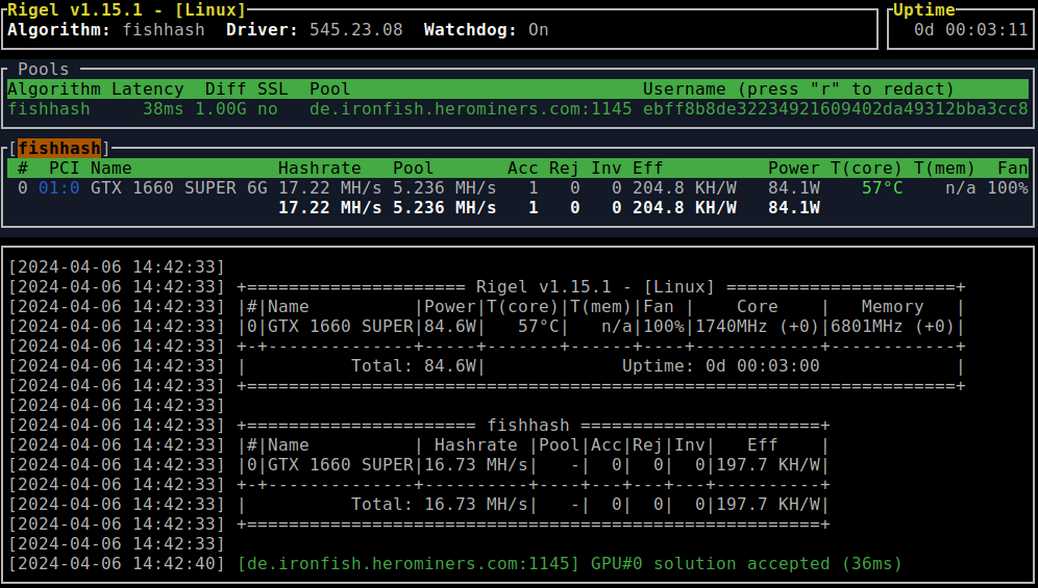Click the Power column header in green GPU table
This screenshot has height=588, width=1038.
(793, 168)
